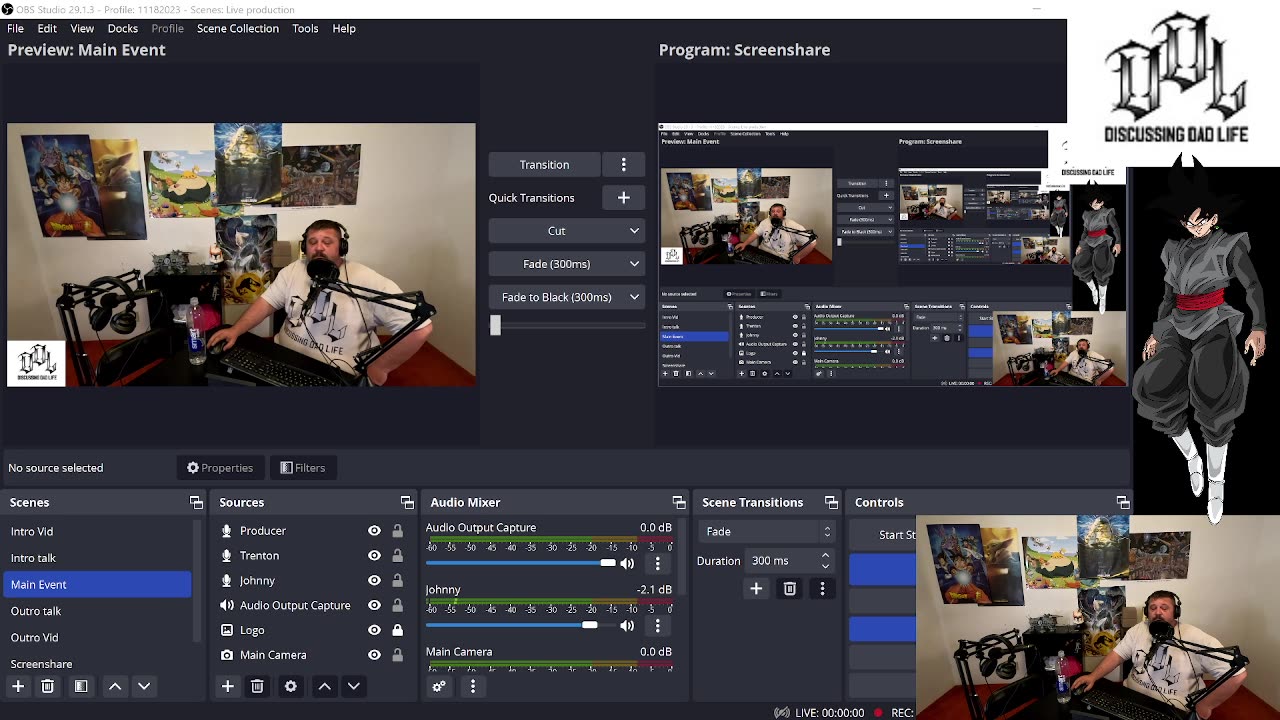Increase the transition duration with up stepper
The image size is (1280, 720).
(x=825, y=555)
